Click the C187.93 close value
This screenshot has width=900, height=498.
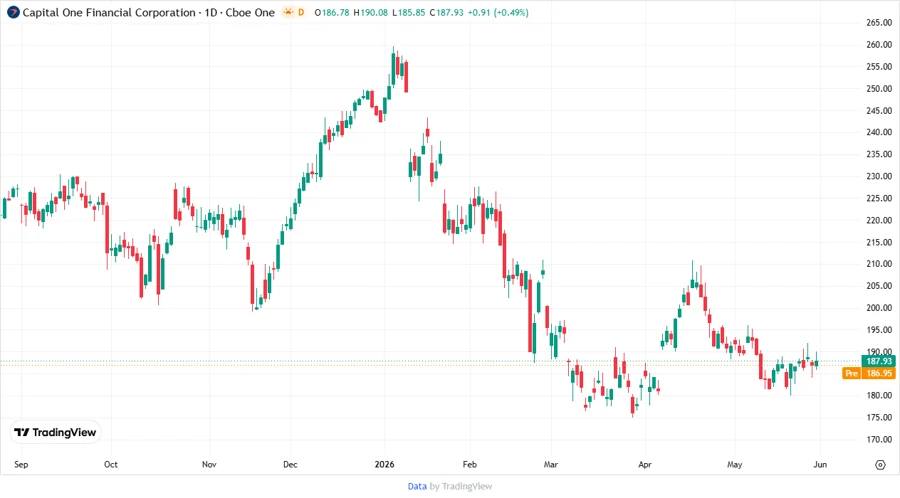click(x=446, y=12)
